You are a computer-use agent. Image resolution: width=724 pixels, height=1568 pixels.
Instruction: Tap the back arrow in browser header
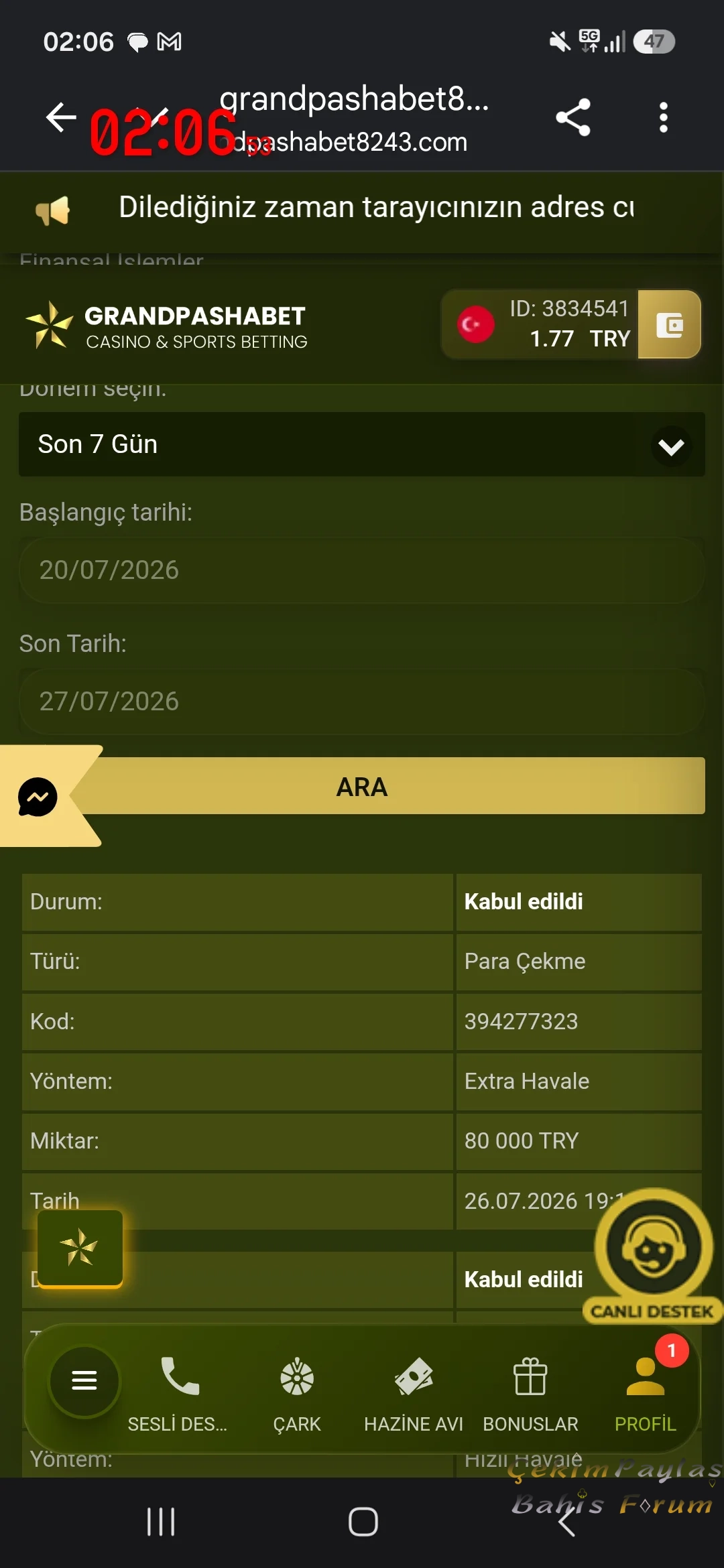coord(61,117)
